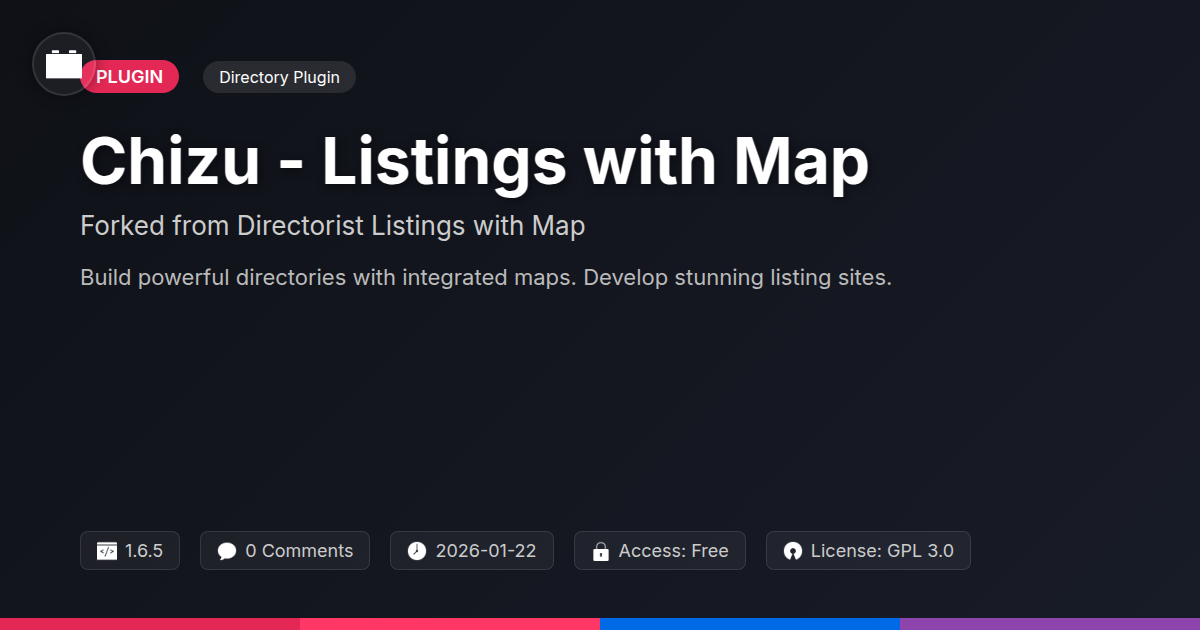1200x630 pixels.
Task: Select the 2026-01-22 date text
Action: [x=486, y=551]
